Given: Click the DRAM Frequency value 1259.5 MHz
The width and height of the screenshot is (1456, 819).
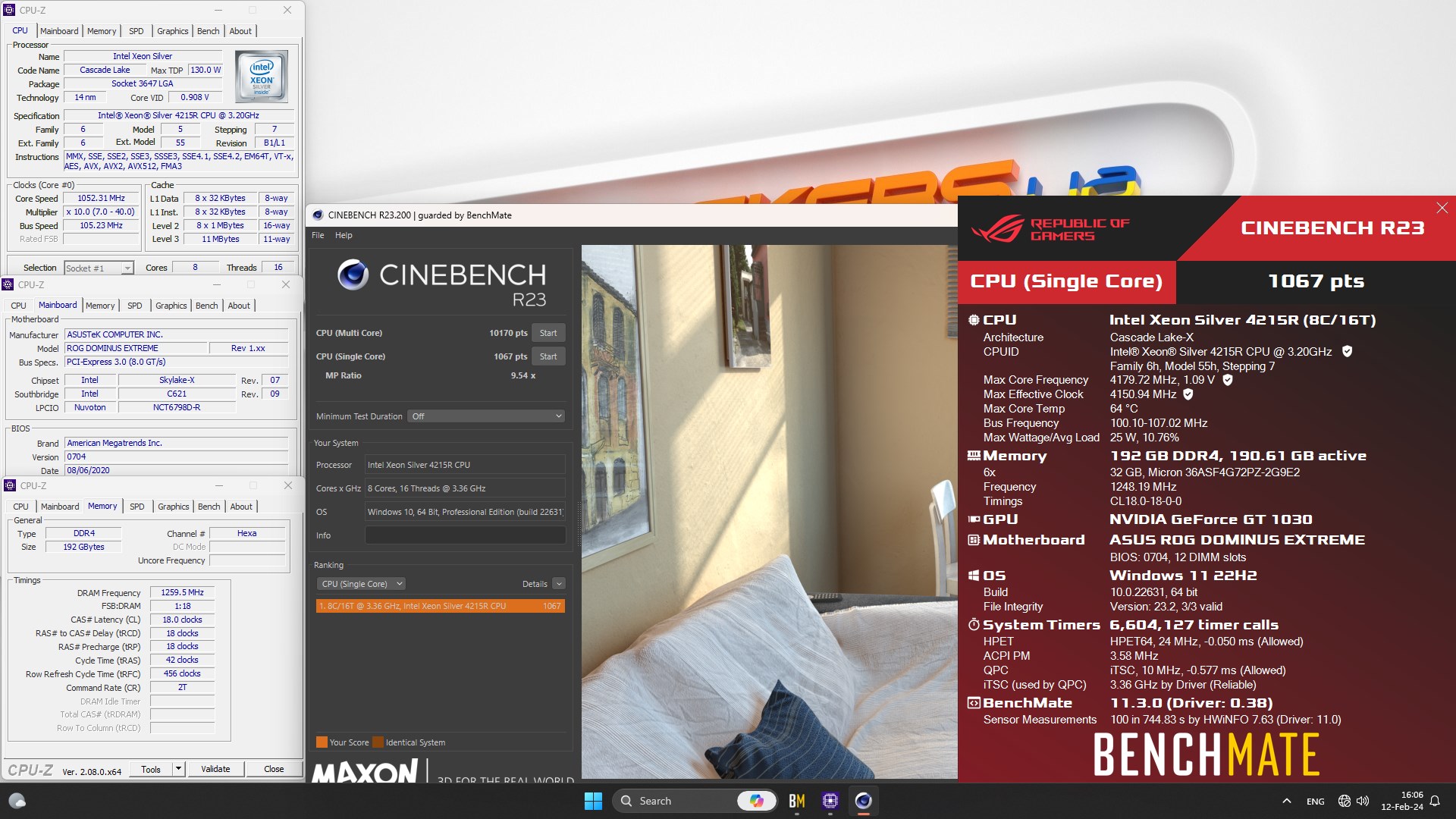Looking at the screenshot, I should click(x=182, y=593).
